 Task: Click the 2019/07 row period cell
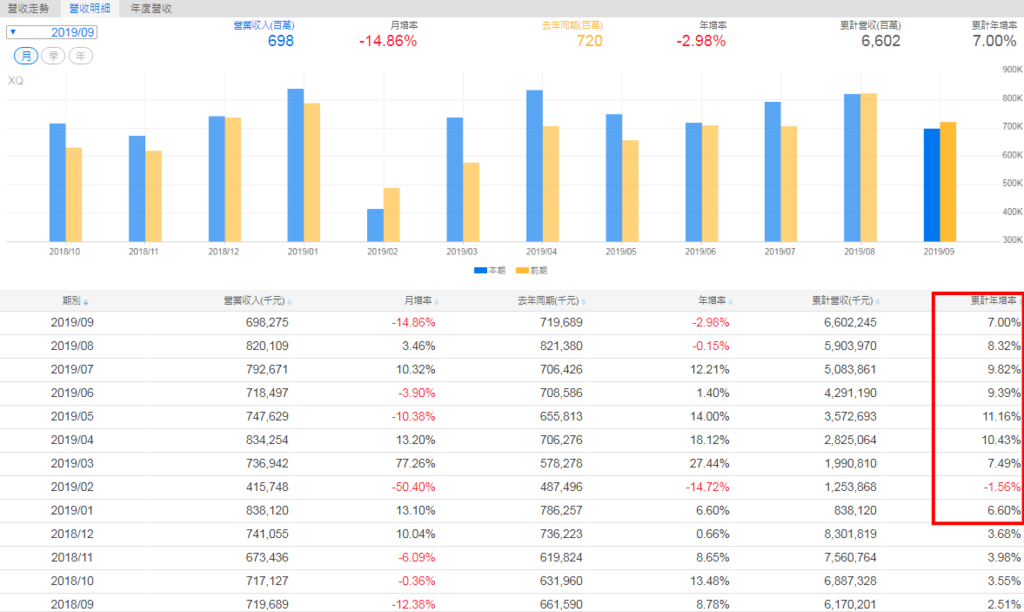click(72, 370)
